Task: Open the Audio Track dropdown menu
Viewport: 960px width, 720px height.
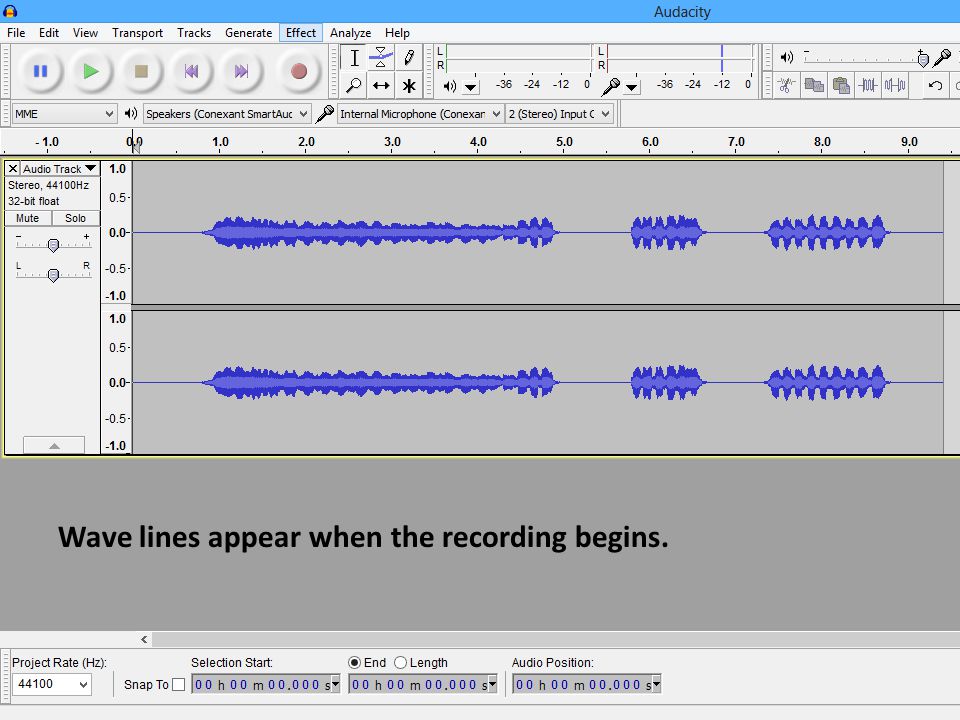Action: [x=60, y=168]
